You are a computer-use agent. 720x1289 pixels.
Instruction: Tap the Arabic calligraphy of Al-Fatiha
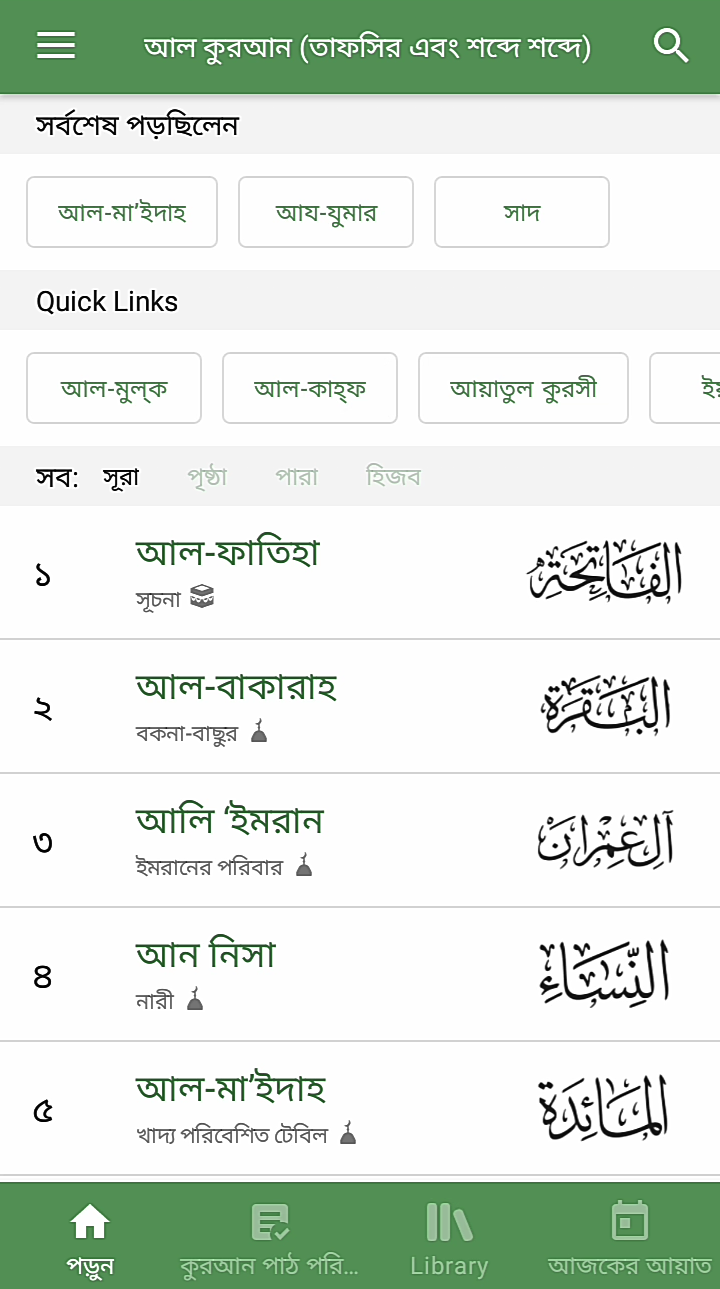point(606,572)
